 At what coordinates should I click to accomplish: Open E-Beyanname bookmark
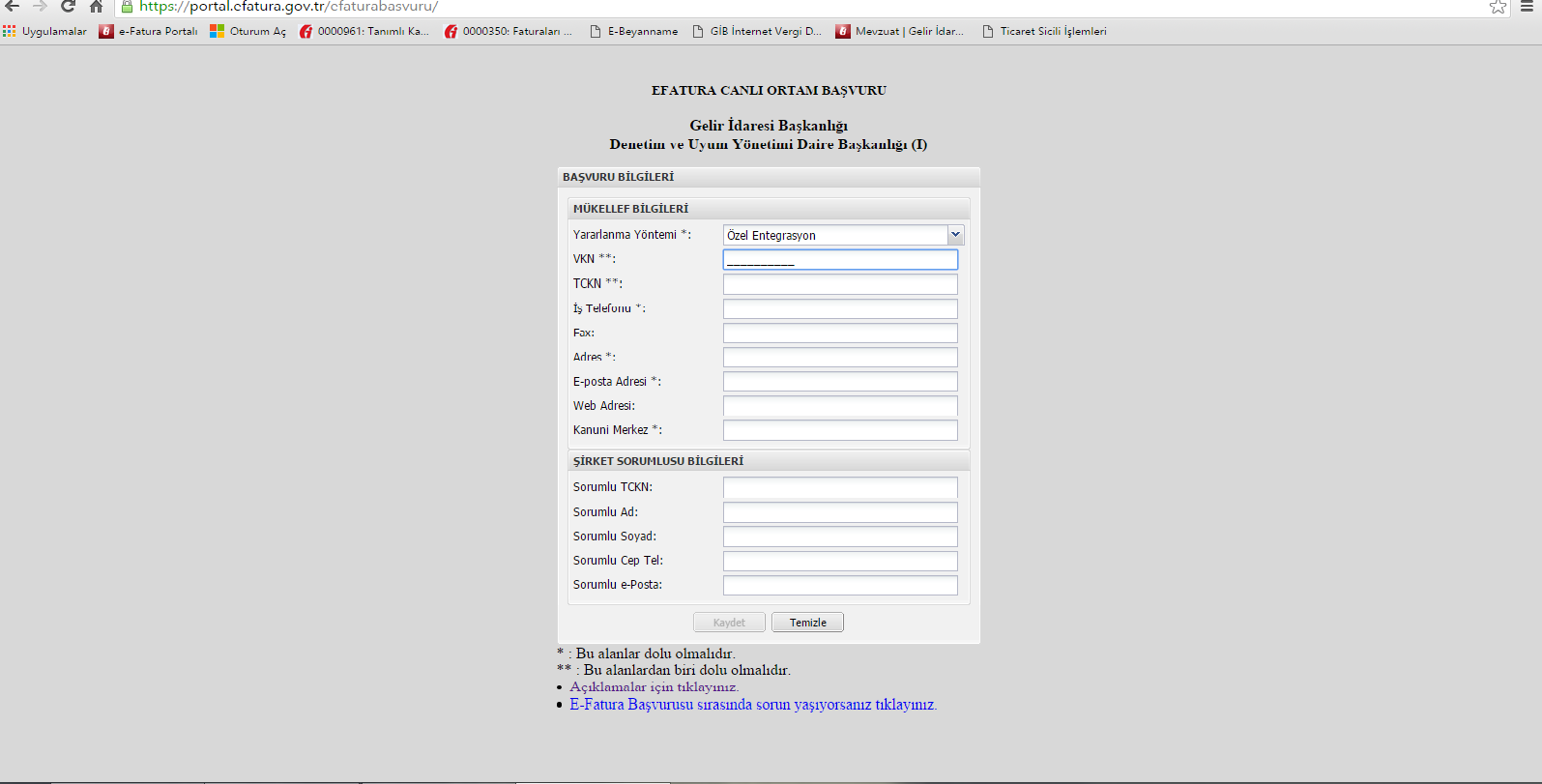pos(634,31)
